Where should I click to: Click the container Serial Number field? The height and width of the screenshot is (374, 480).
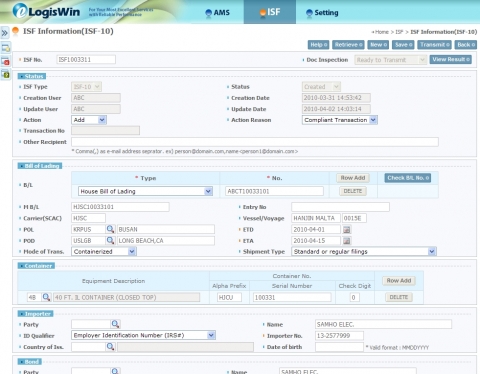(x=292, y=297)
